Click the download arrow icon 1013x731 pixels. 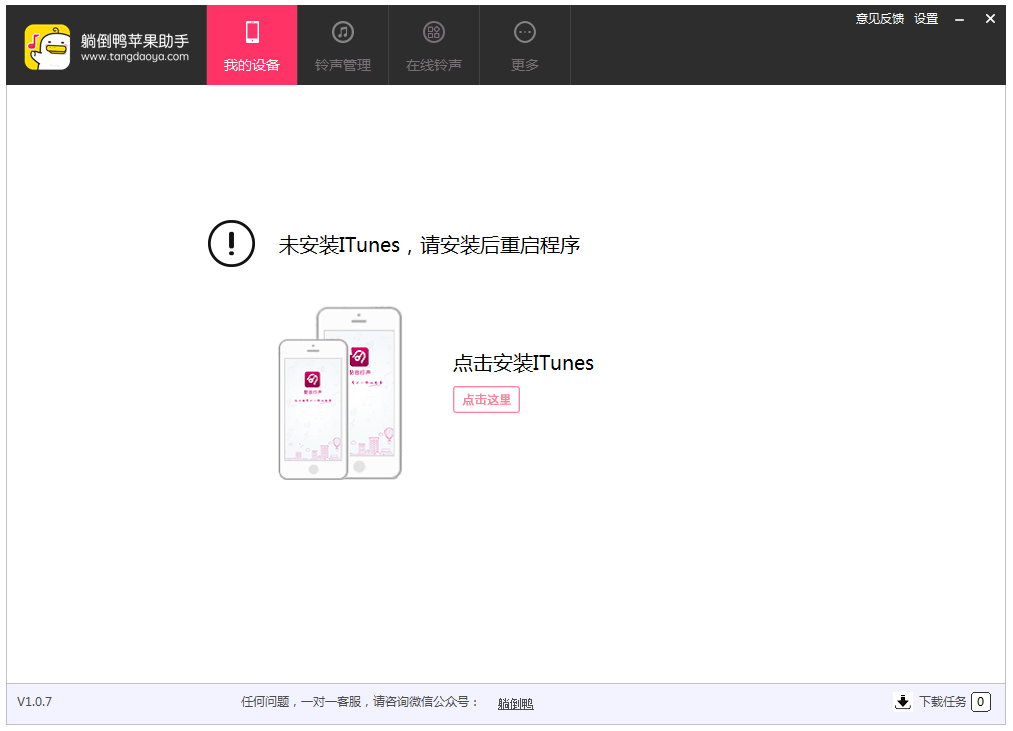tap(903, 701)
